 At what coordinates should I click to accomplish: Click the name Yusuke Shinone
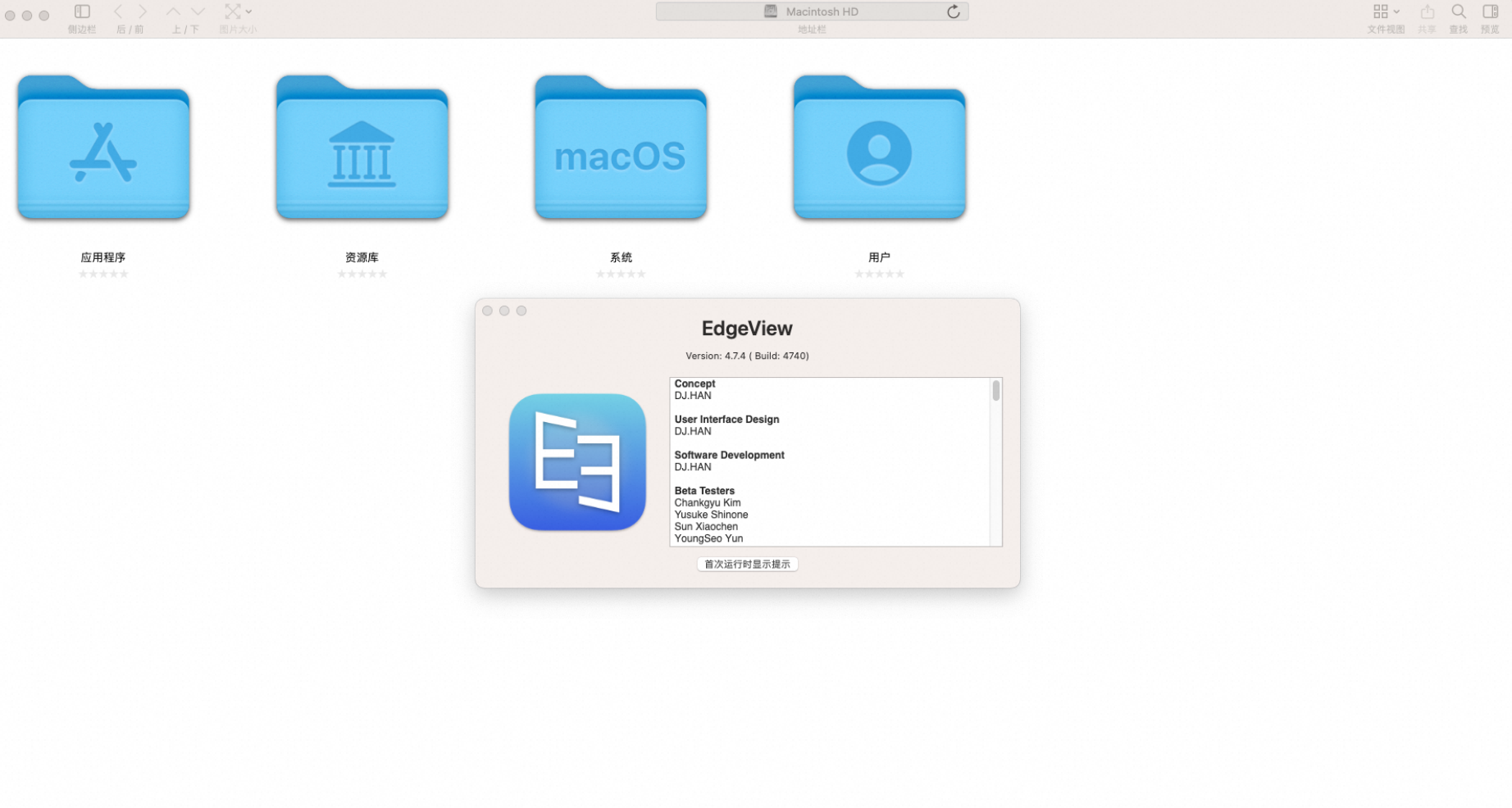coord(711,515)
